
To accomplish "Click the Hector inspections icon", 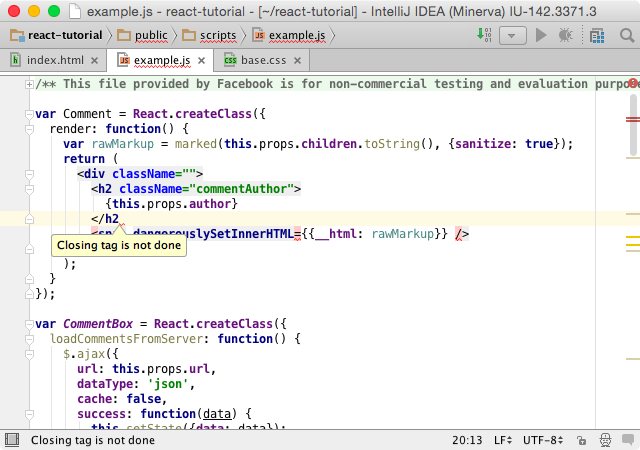I will 605,440.
